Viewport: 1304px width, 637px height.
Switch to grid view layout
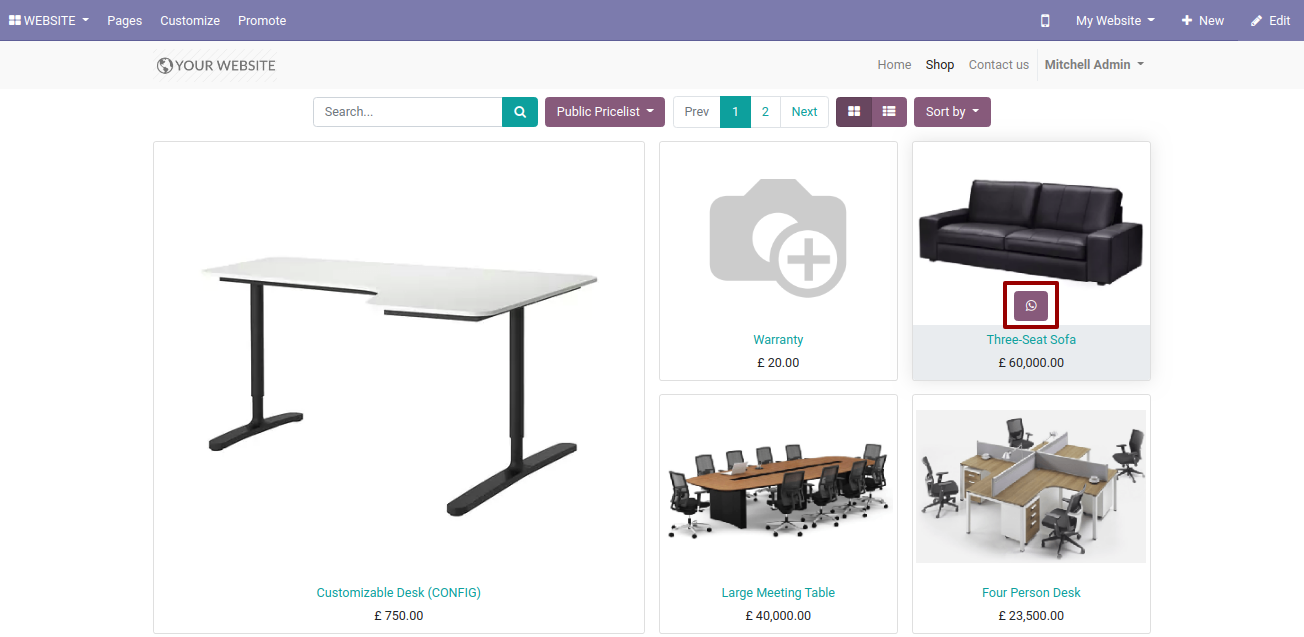(854, 112)
